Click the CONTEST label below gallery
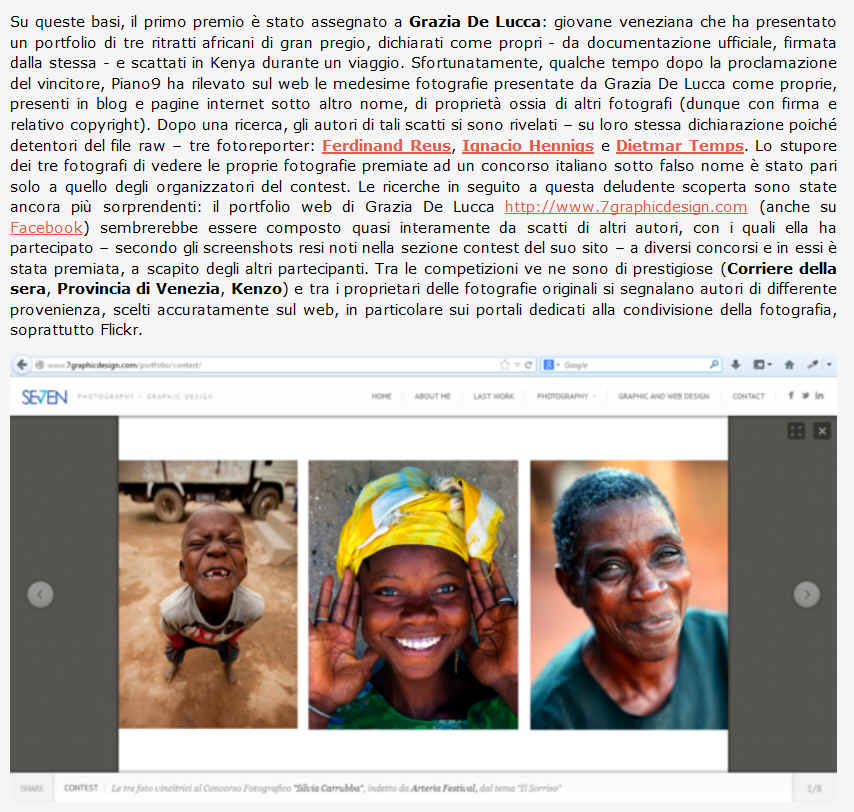Image resolution: width=854 pixels, height=812 pixels. click(81, 788)
